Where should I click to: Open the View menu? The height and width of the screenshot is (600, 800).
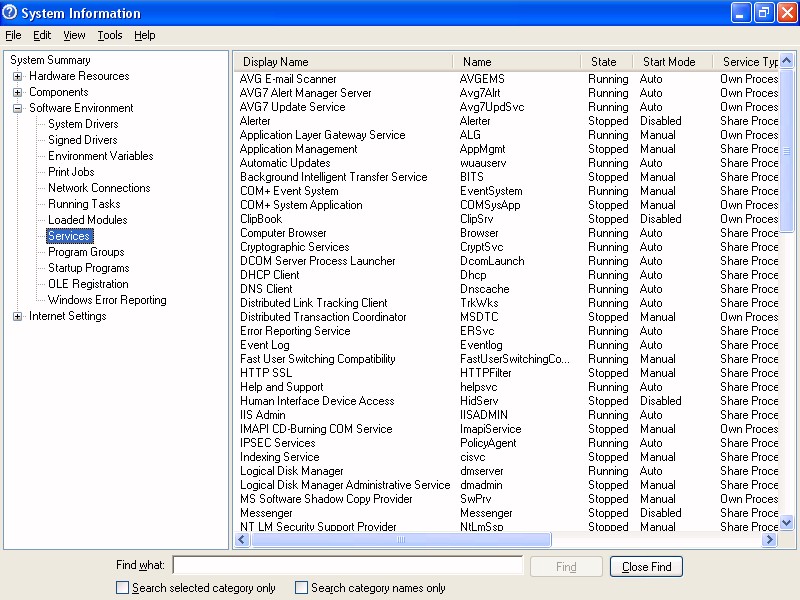tap(74, 35)
